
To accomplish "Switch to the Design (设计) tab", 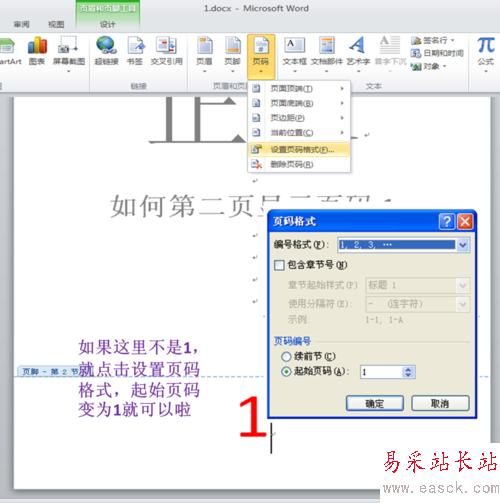I will pos(108,24).
